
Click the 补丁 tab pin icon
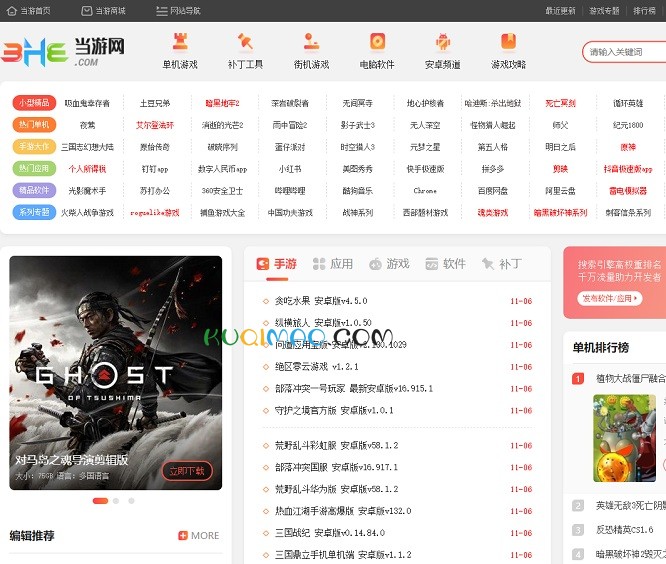tap(488, 264)
